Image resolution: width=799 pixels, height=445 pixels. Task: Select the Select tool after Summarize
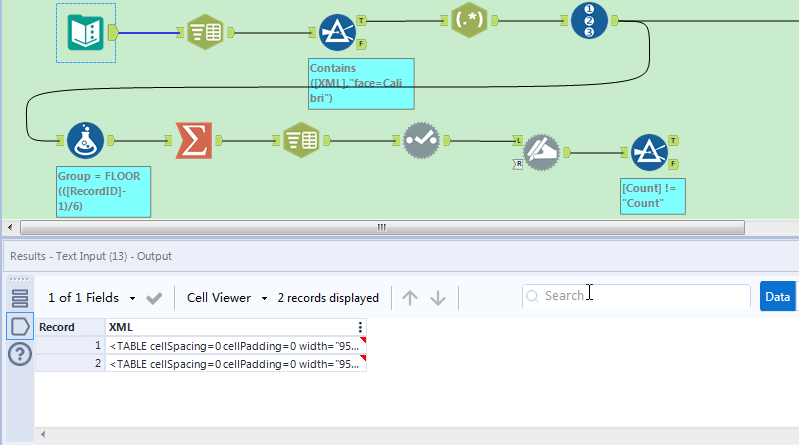301,140
